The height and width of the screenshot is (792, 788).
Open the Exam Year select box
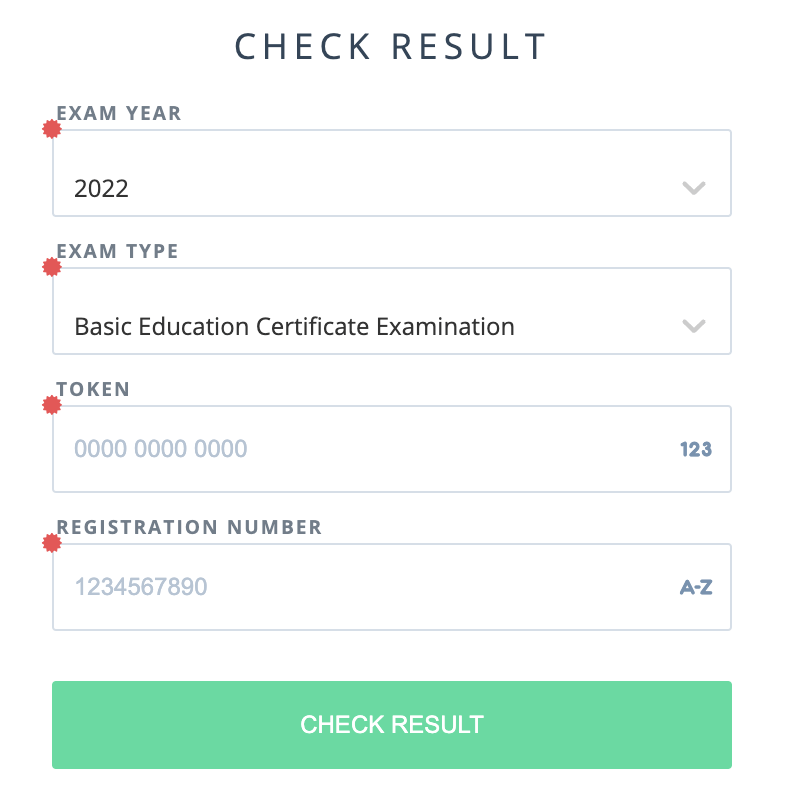[392, 173]
